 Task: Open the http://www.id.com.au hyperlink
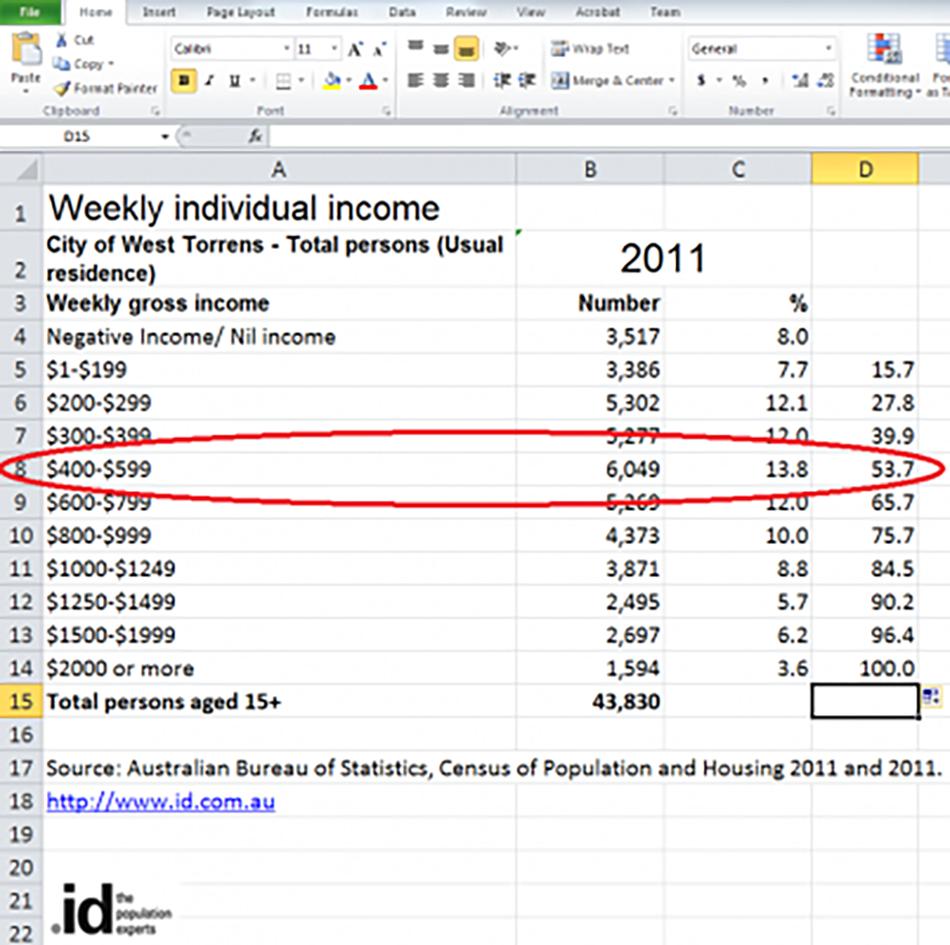tap(161, 801)
